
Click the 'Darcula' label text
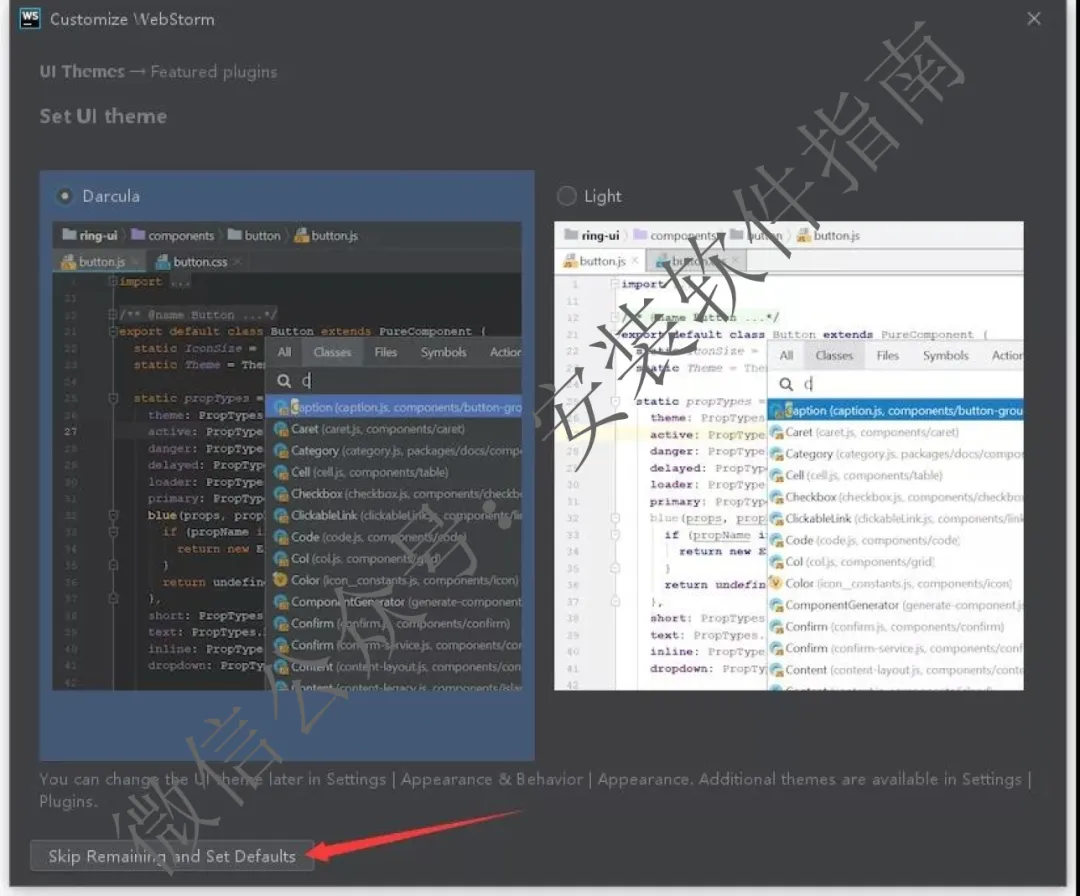coord(111,196)
